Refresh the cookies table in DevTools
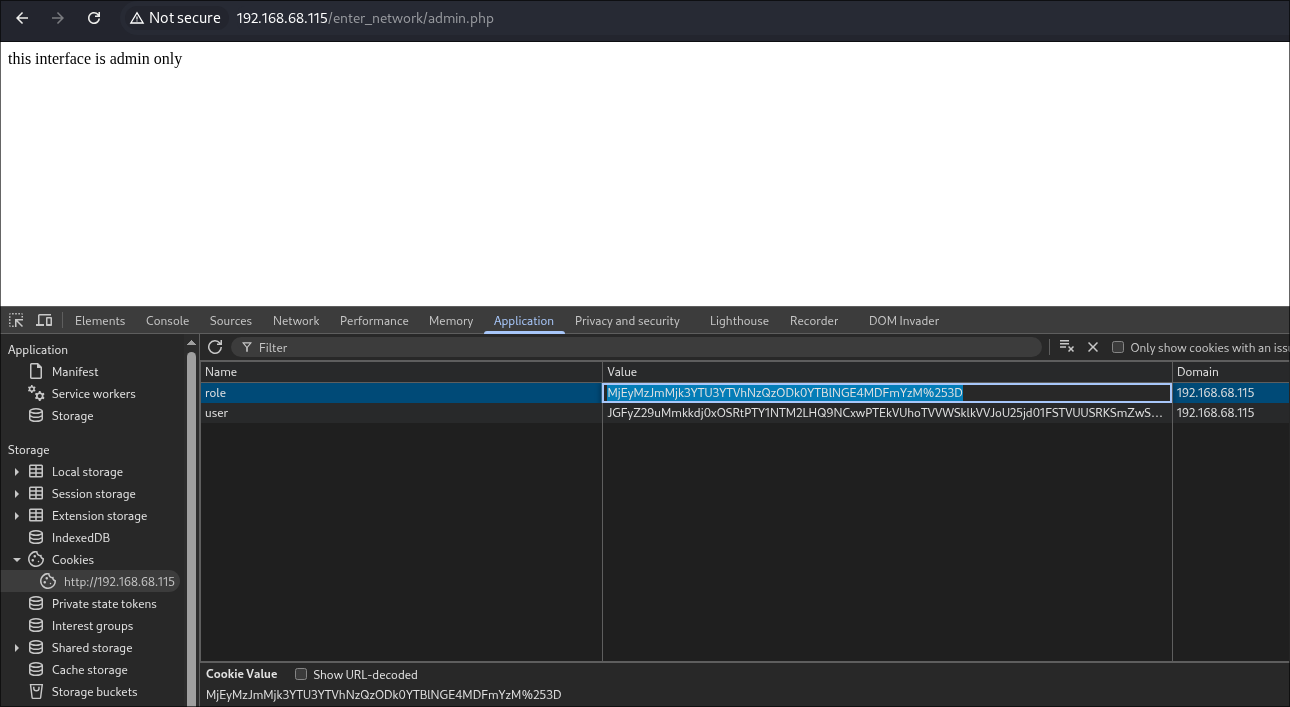This screenshot has height=707, width=1290. 215,347
